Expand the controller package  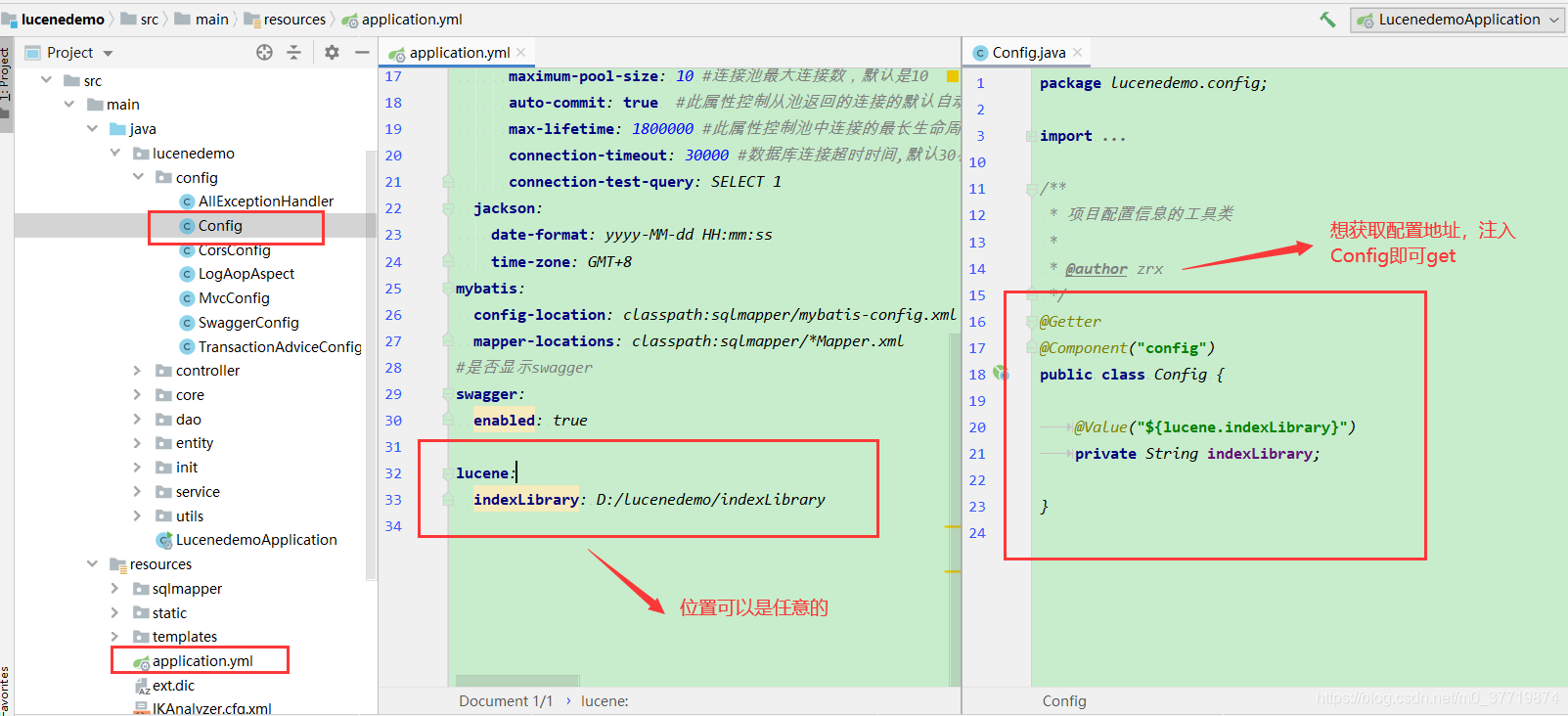pos(138,371)
